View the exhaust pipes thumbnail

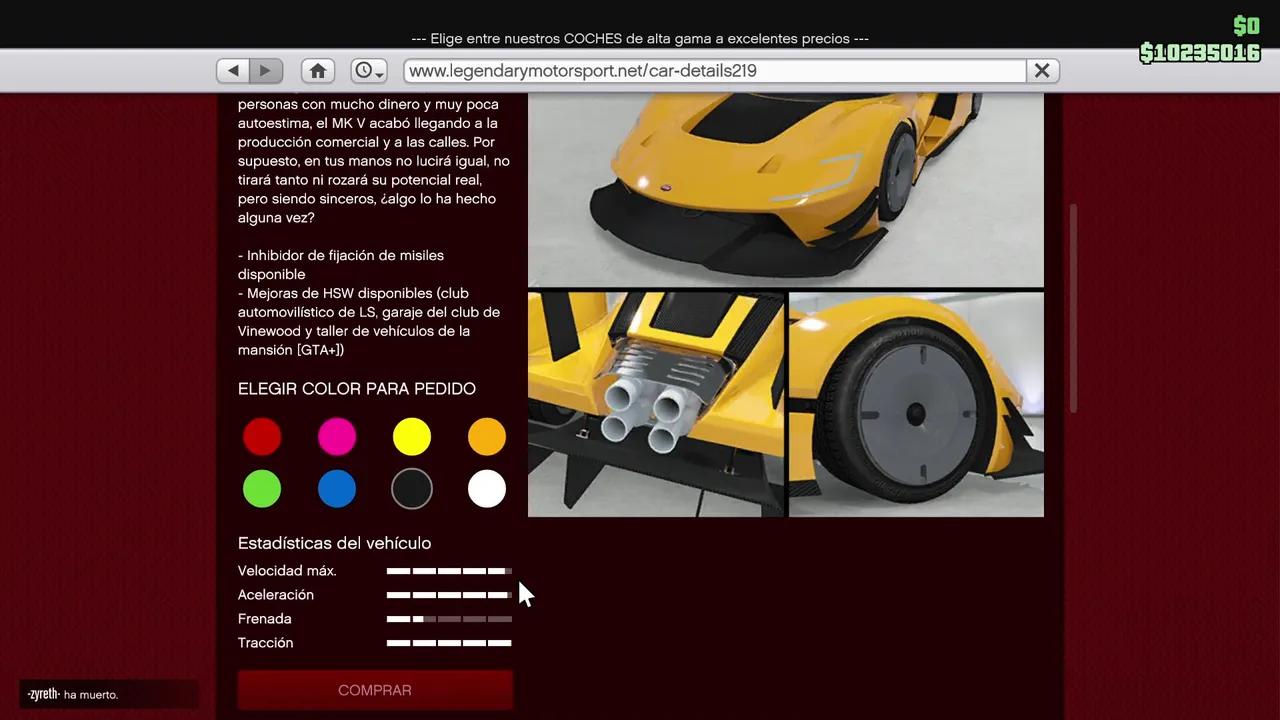pyautogui.click(x=656, y=404)
